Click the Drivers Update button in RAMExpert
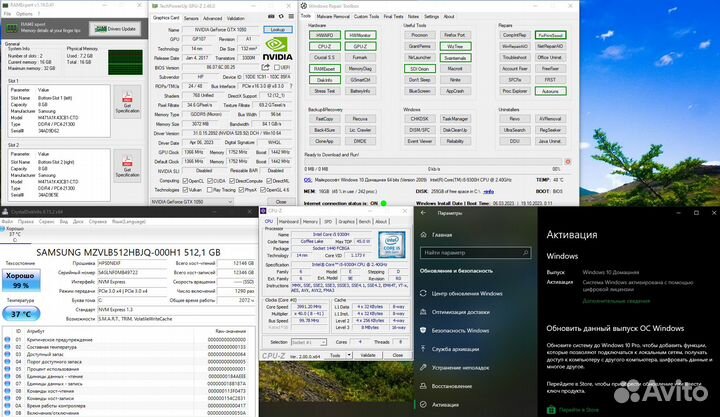The height and width of the screenshot is (417, 720). click(x=115, y=28)
